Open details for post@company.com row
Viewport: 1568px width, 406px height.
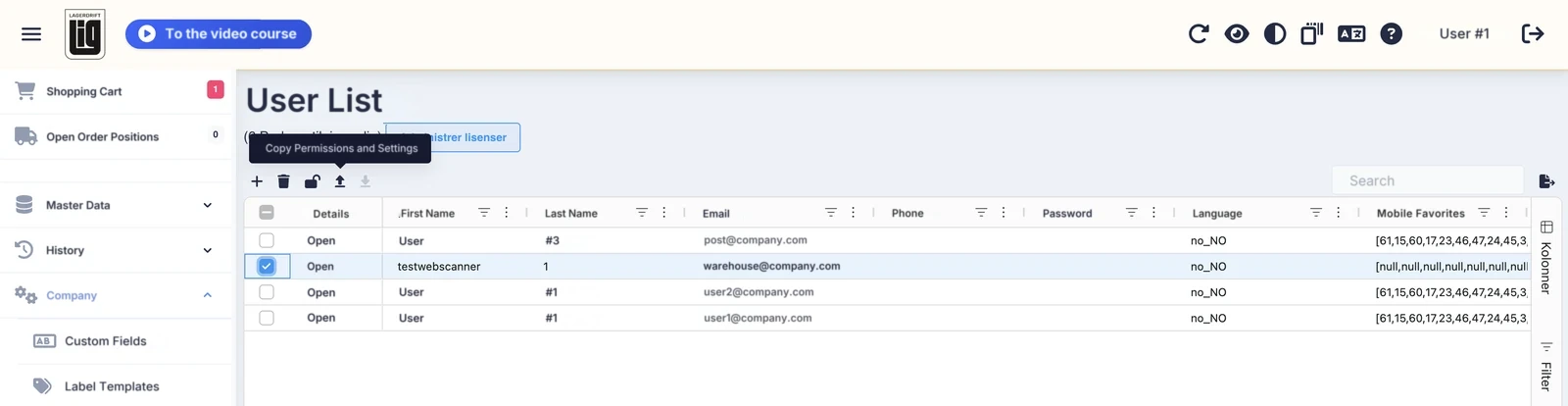[x=321, y=240]
